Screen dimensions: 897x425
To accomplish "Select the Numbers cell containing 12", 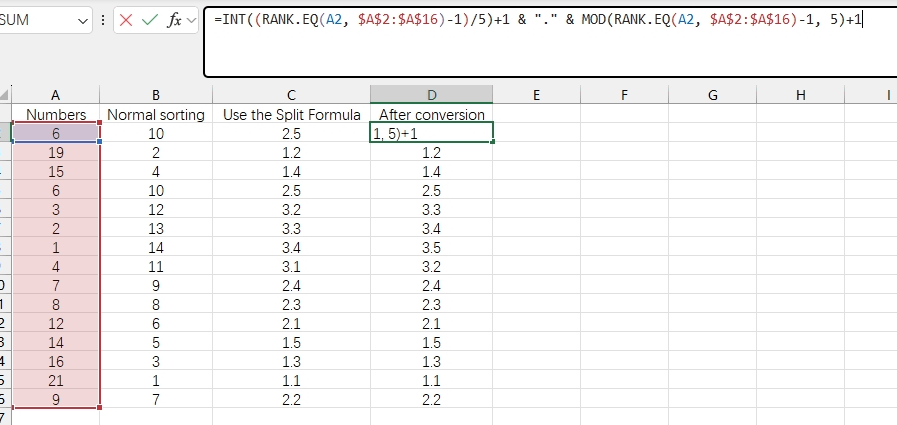I will (55, 324).
